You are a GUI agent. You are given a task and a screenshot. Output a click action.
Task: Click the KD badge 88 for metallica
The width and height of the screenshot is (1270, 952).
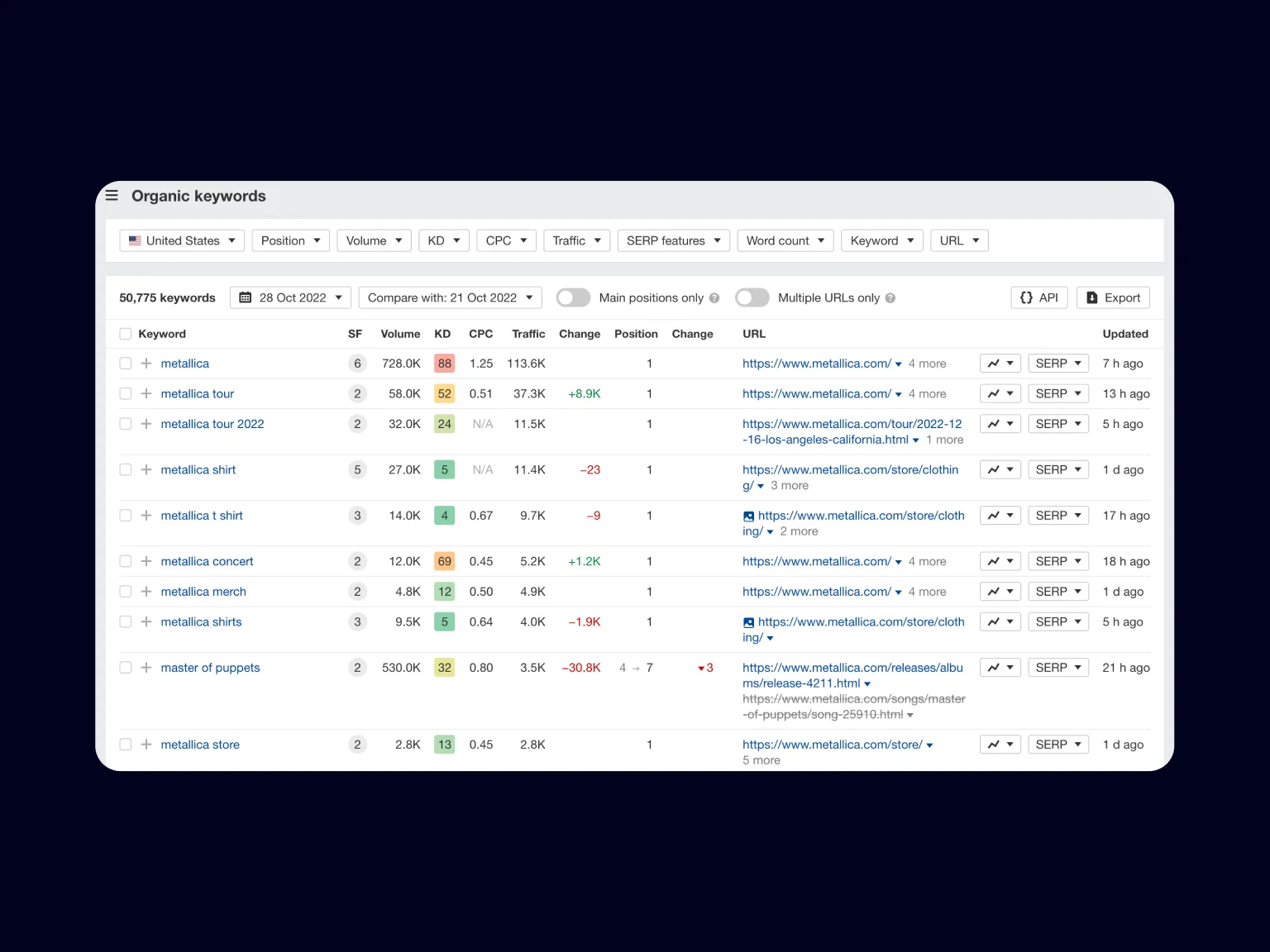tap(445, 364)
